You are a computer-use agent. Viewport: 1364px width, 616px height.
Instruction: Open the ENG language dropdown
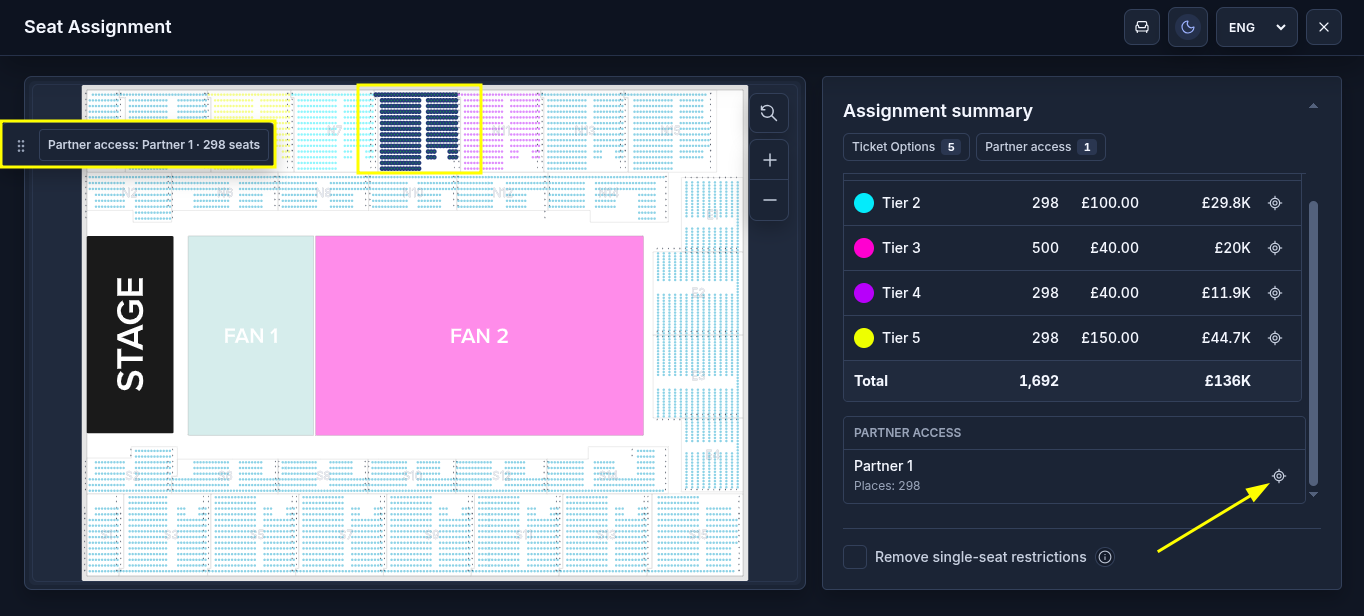[1257, 27]
